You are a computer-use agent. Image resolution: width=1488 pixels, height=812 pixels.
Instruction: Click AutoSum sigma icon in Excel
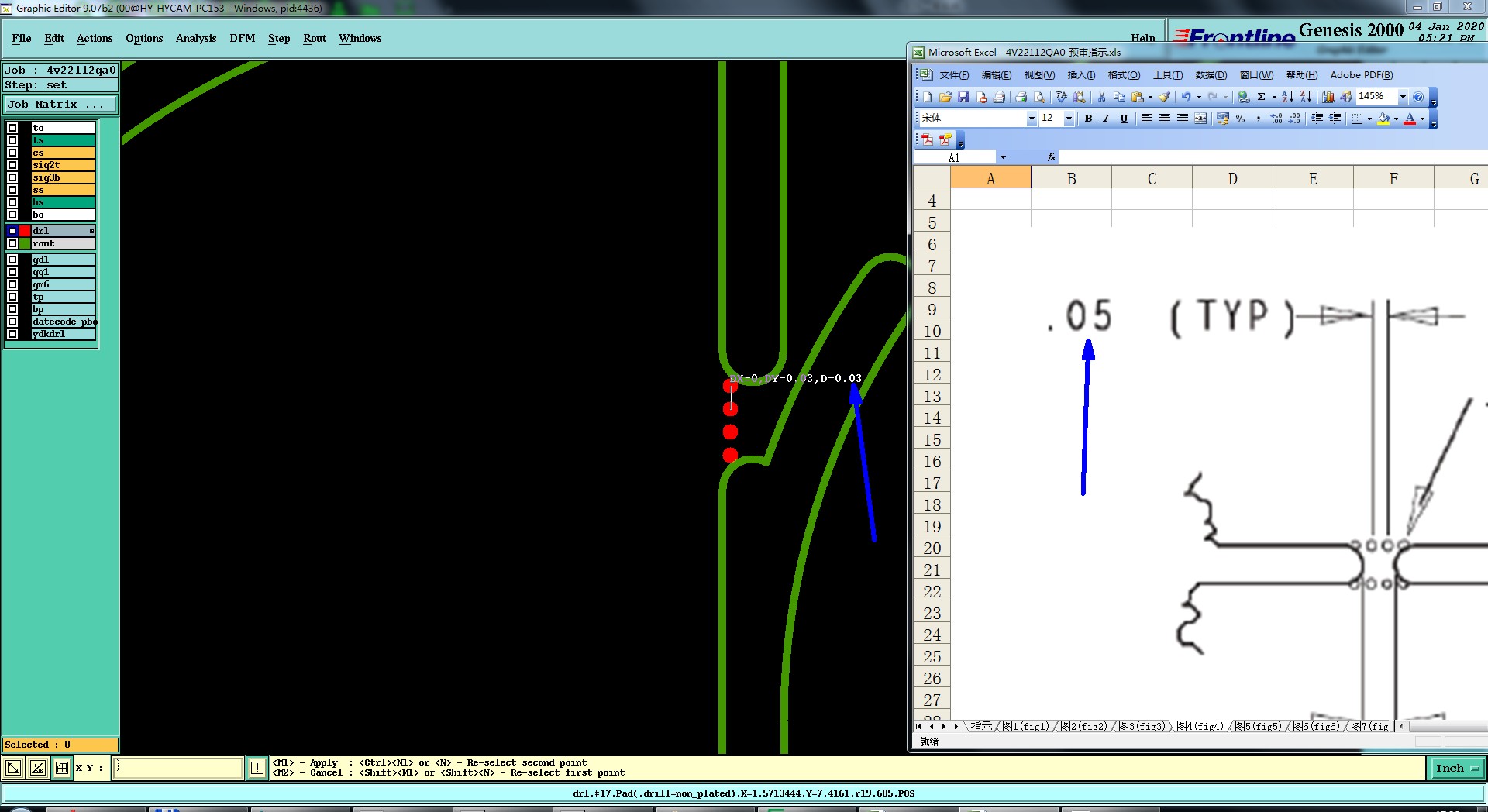1262,97
